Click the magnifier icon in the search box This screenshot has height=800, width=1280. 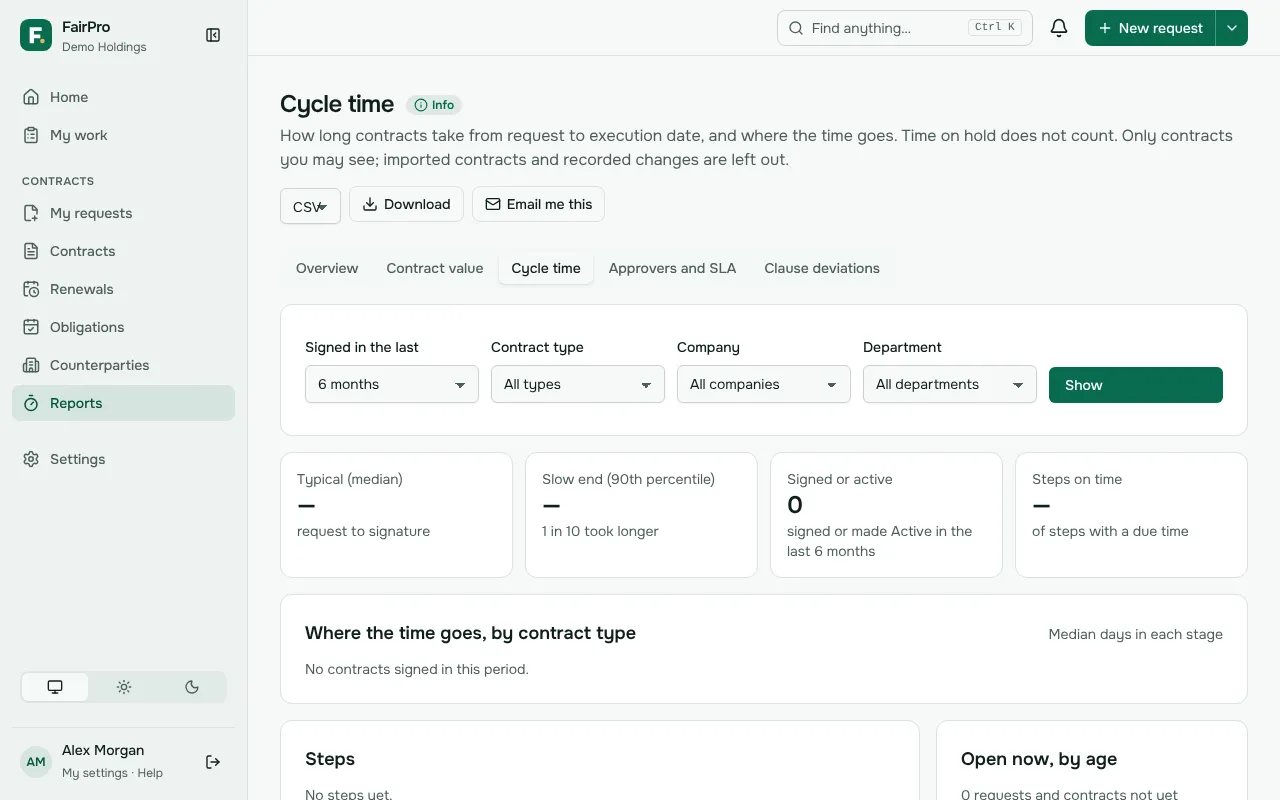796,28
